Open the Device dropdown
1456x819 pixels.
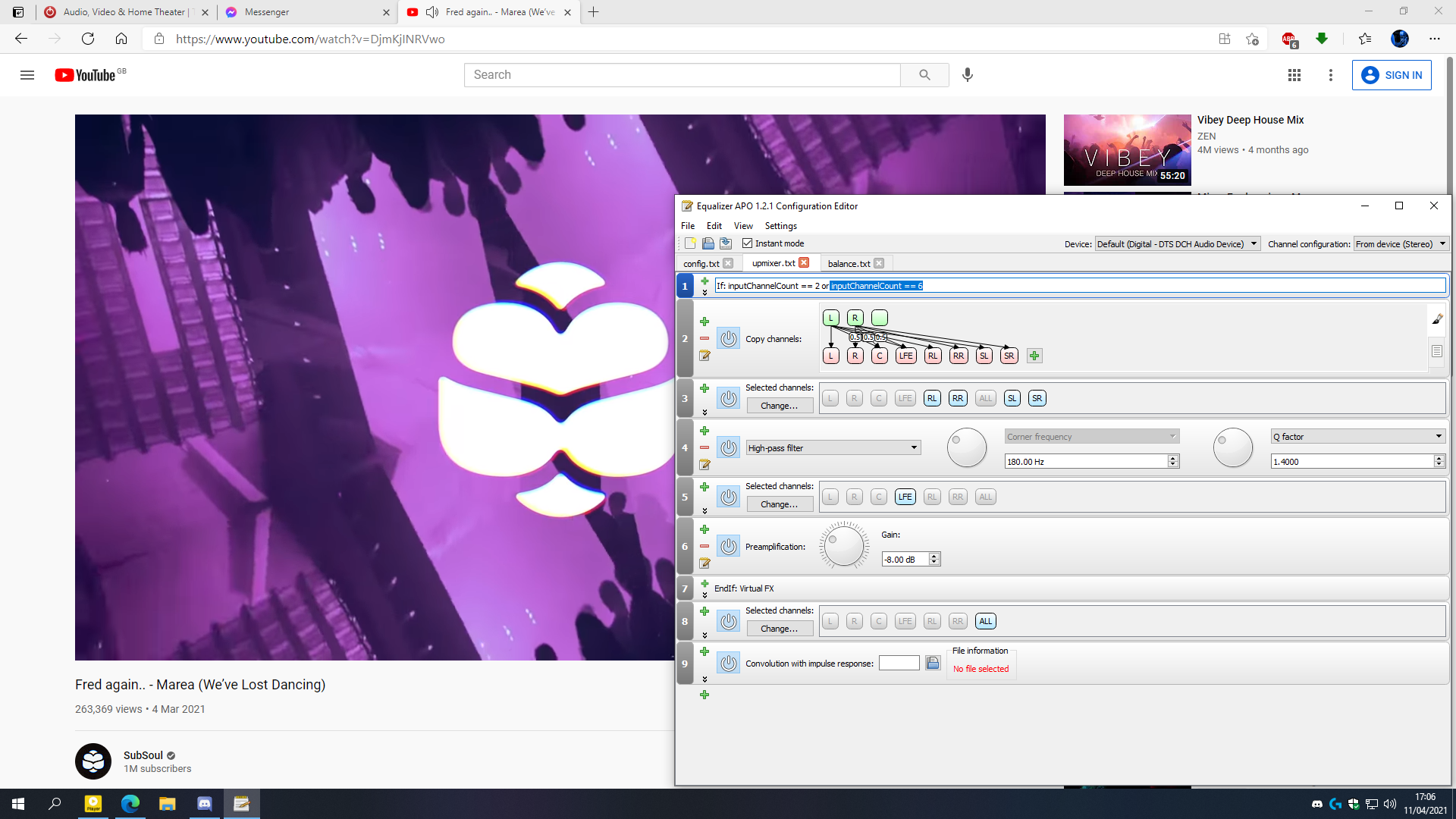click(x=1178, y=244)
